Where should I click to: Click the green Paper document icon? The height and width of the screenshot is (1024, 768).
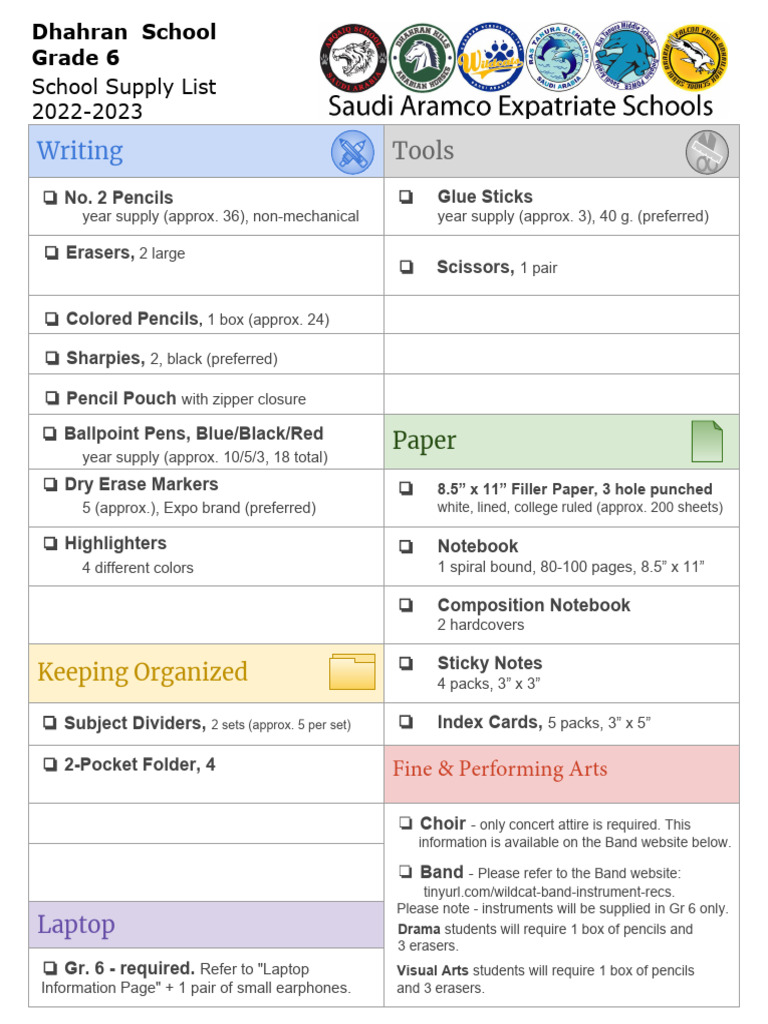[x=707, y=441]
